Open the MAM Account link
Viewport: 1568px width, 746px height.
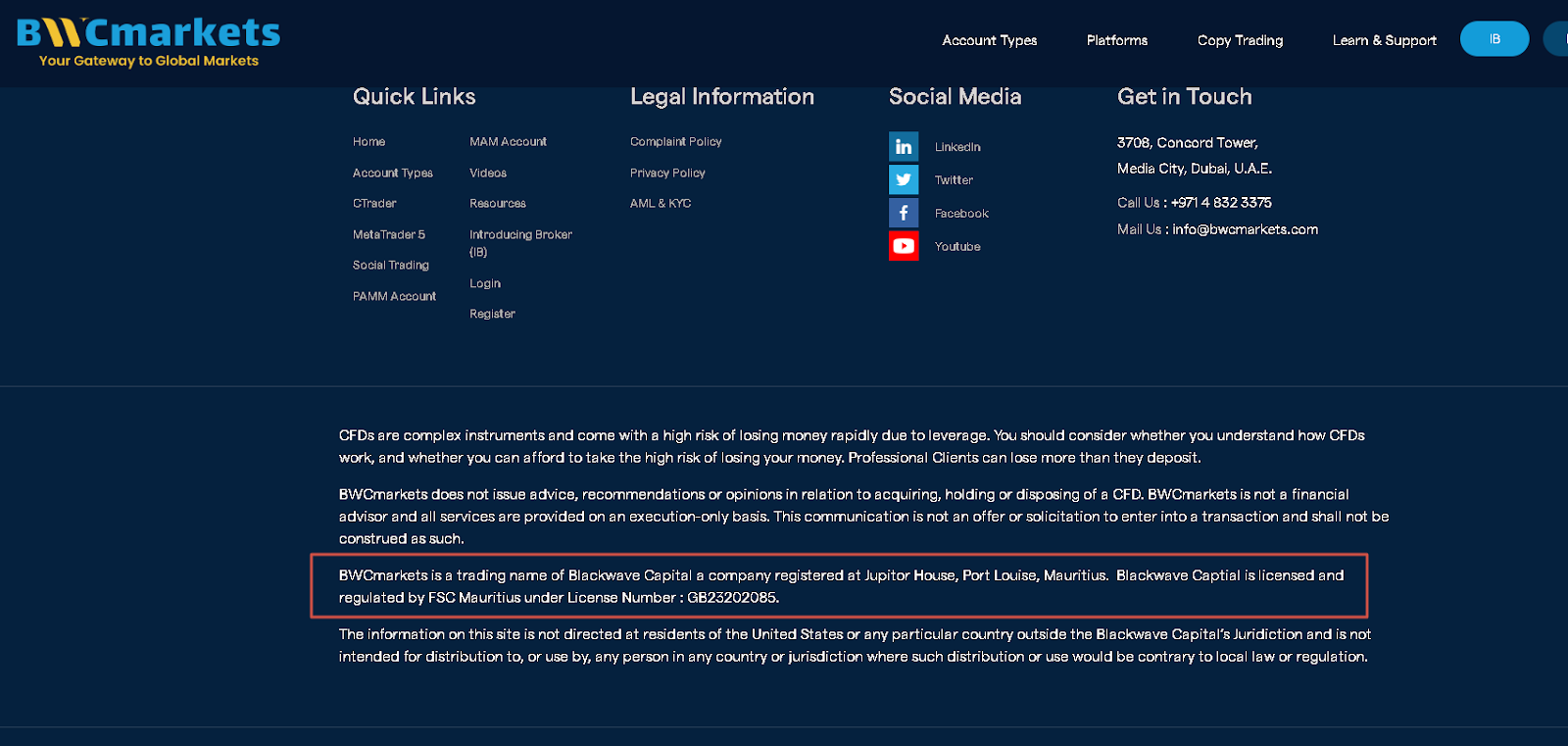508,142
